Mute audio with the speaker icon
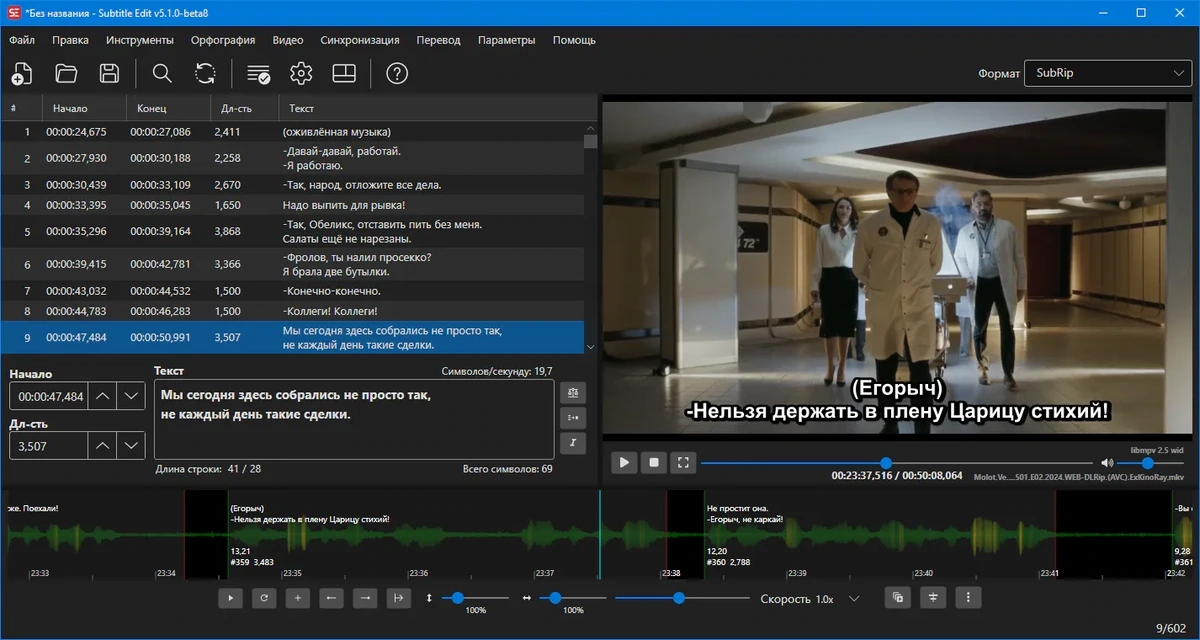Image resolution: width=1200 pixels, height=640 pixels. coord(1107,463)
